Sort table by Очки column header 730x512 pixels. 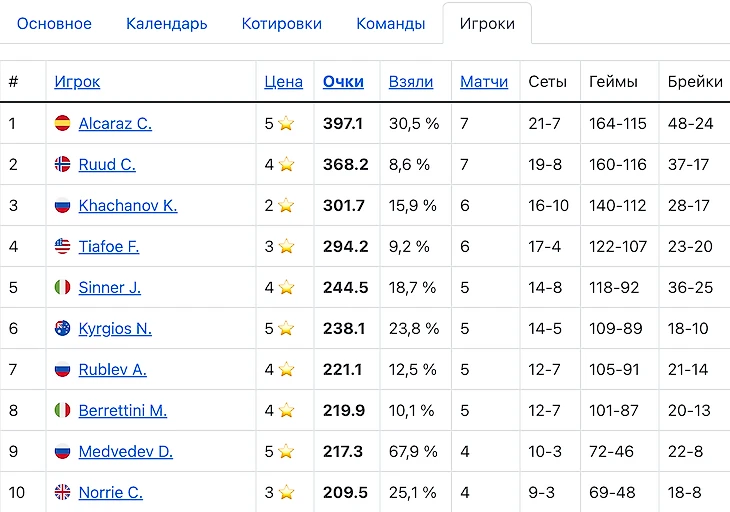coord(343,82)
